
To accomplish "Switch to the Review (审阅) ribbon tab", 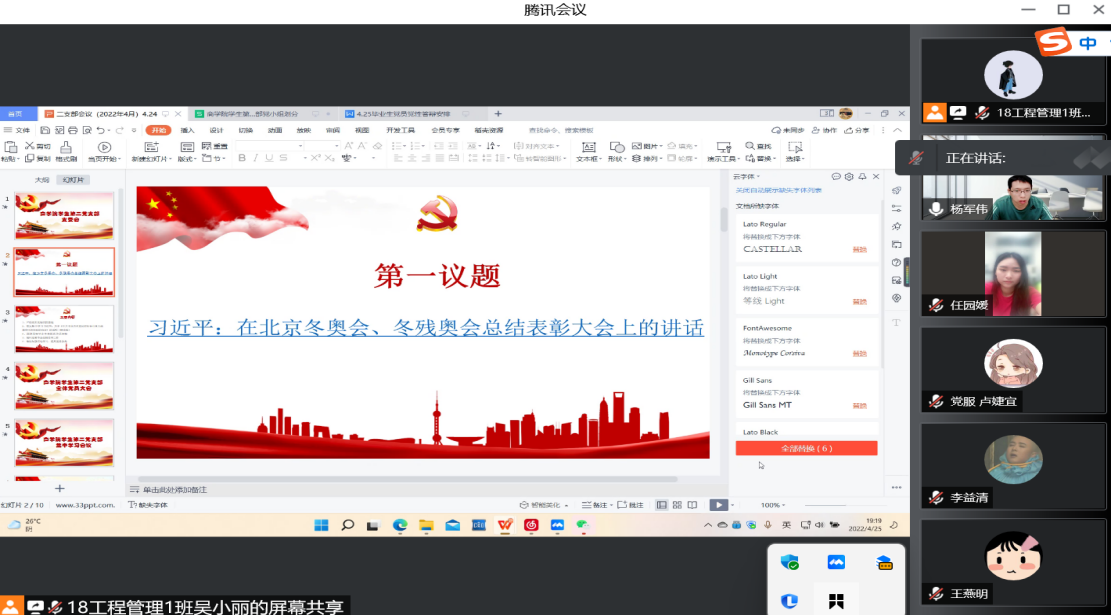I will pos(332,130).
